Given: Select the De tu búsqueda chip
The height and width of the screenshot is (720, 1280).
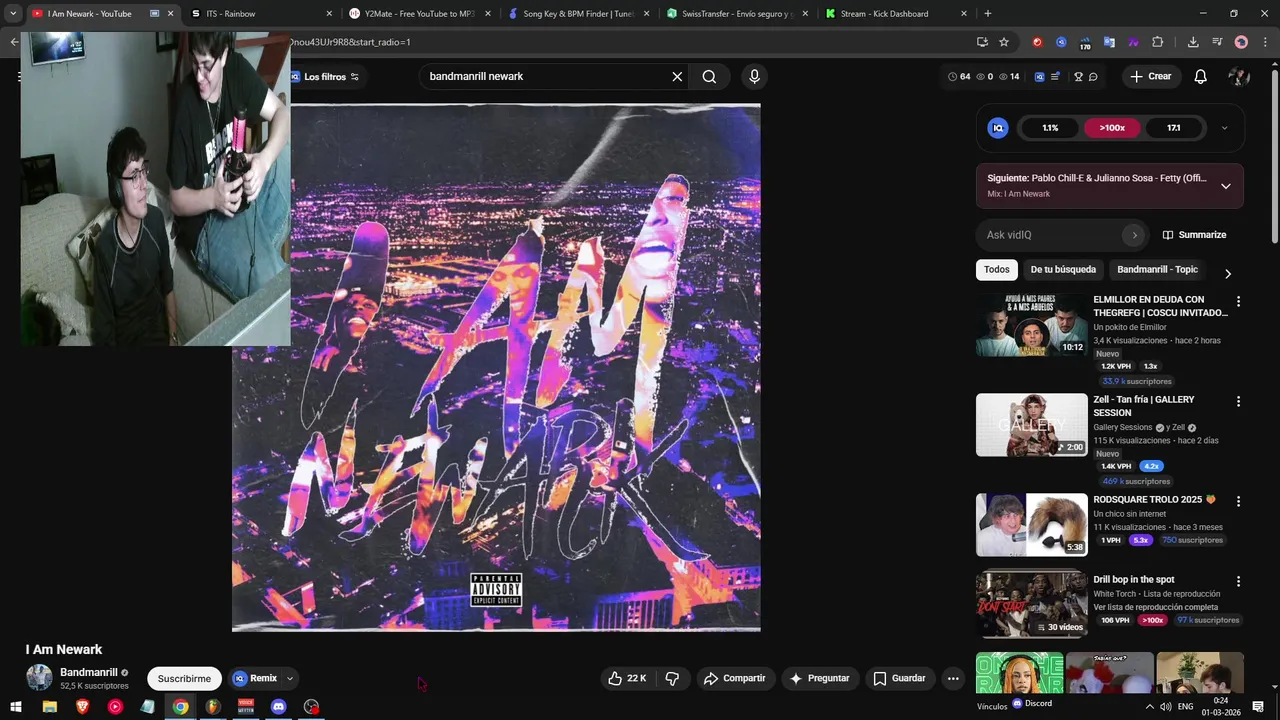Looking at the screenshot, I should pos(1063,270).
